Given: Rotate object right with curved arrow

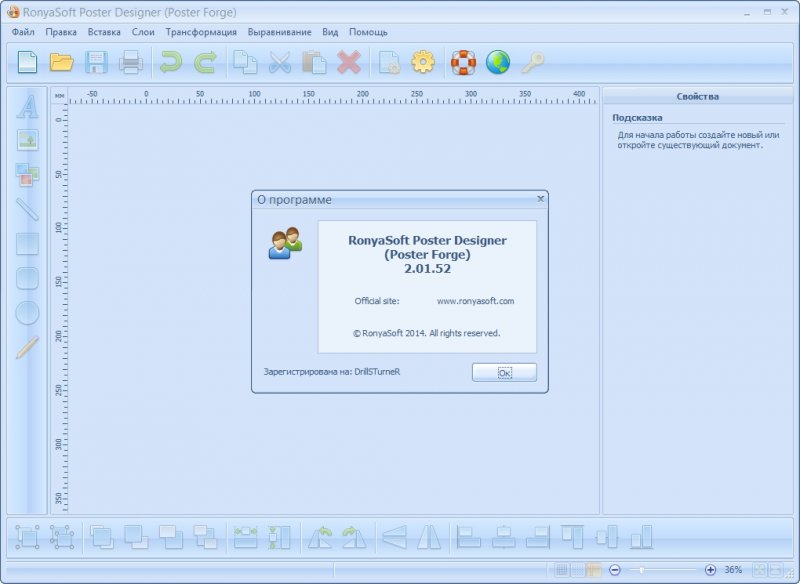Looking at the screenshot, I should point(355,537).
